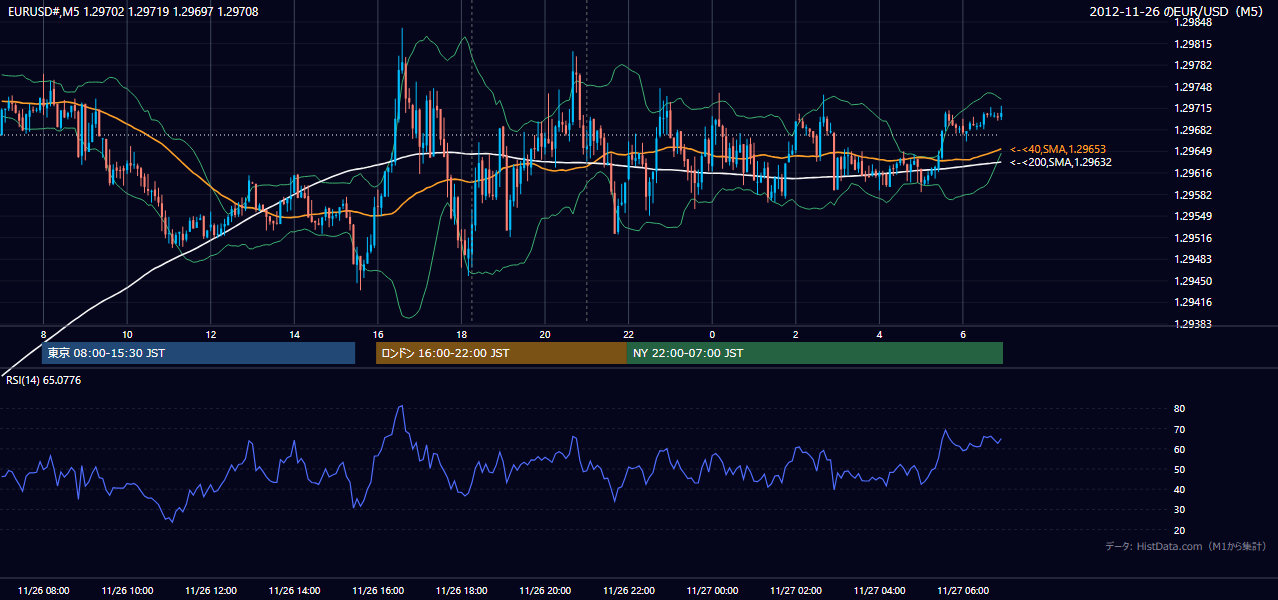This screenshot has width=1278, height=600.
Task: Click the 11/26 16:00 time label
Action: pos(377,590)
